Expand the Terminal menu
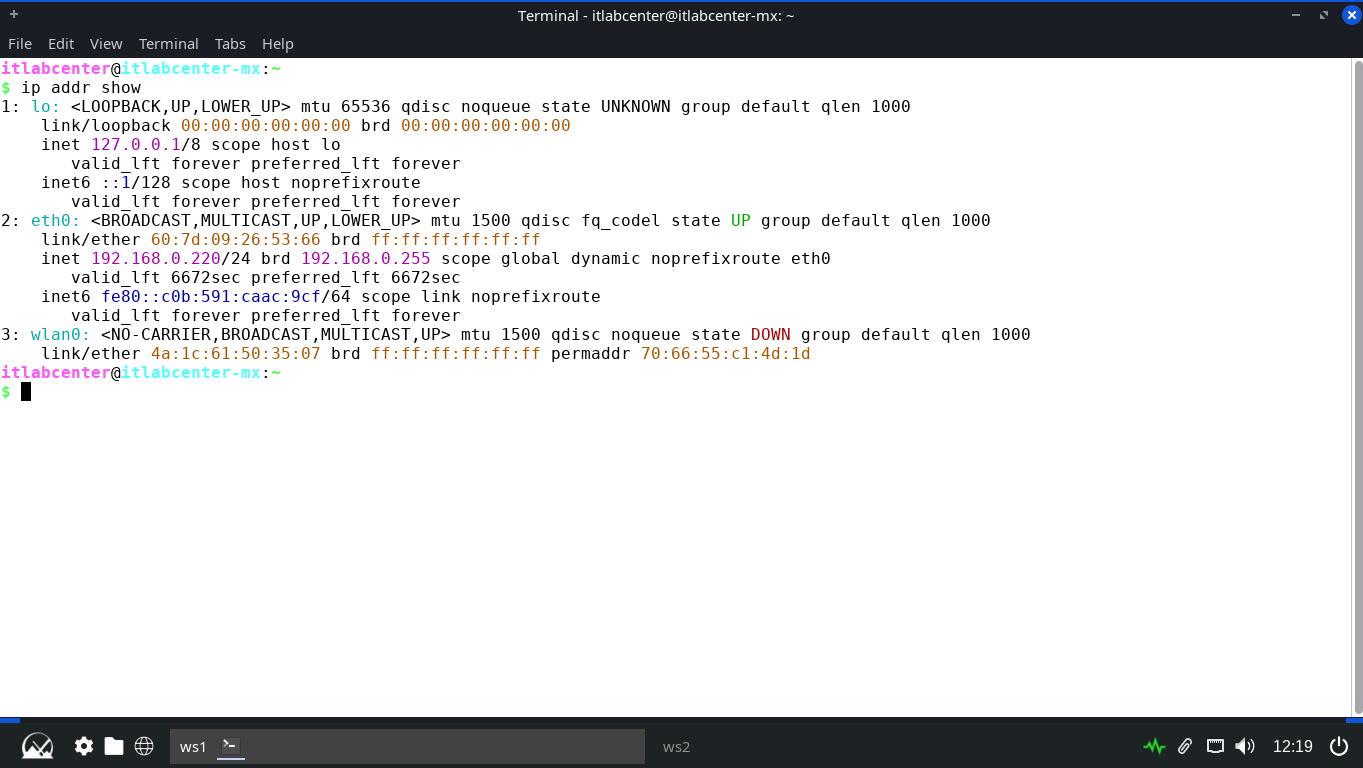The height and width of the screenshot is (768, 1363). tap(168, 44)
